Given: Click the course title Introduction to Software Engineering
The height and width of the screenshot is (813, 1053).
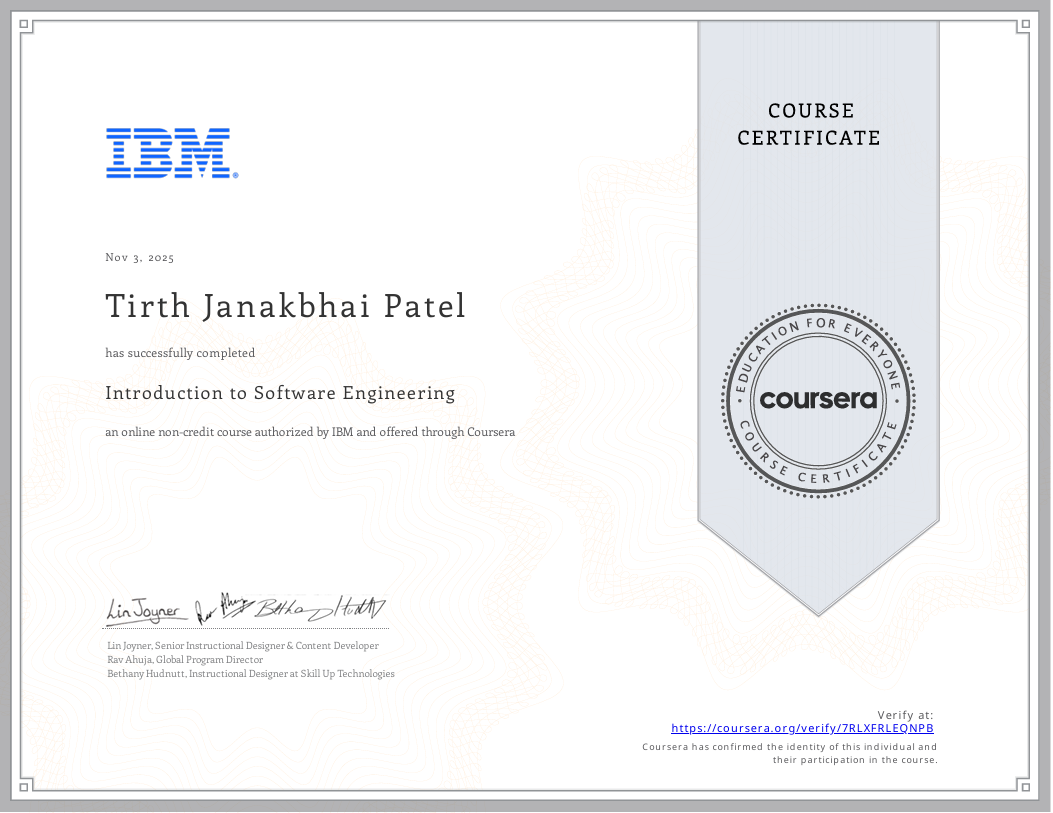Looking at the screenshot, I should point(280,393).
